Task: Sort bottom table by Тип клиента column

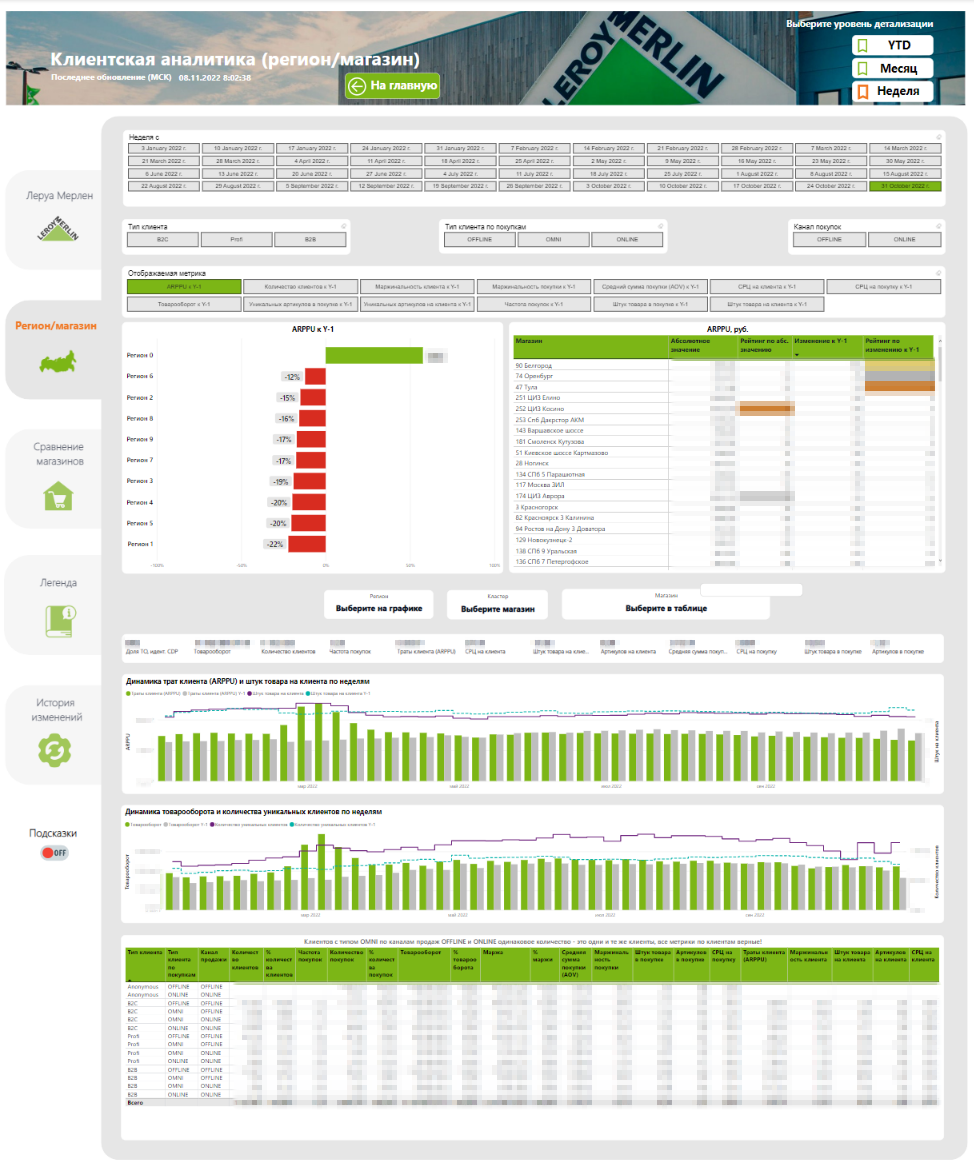Action: click(x=145, y=965)
